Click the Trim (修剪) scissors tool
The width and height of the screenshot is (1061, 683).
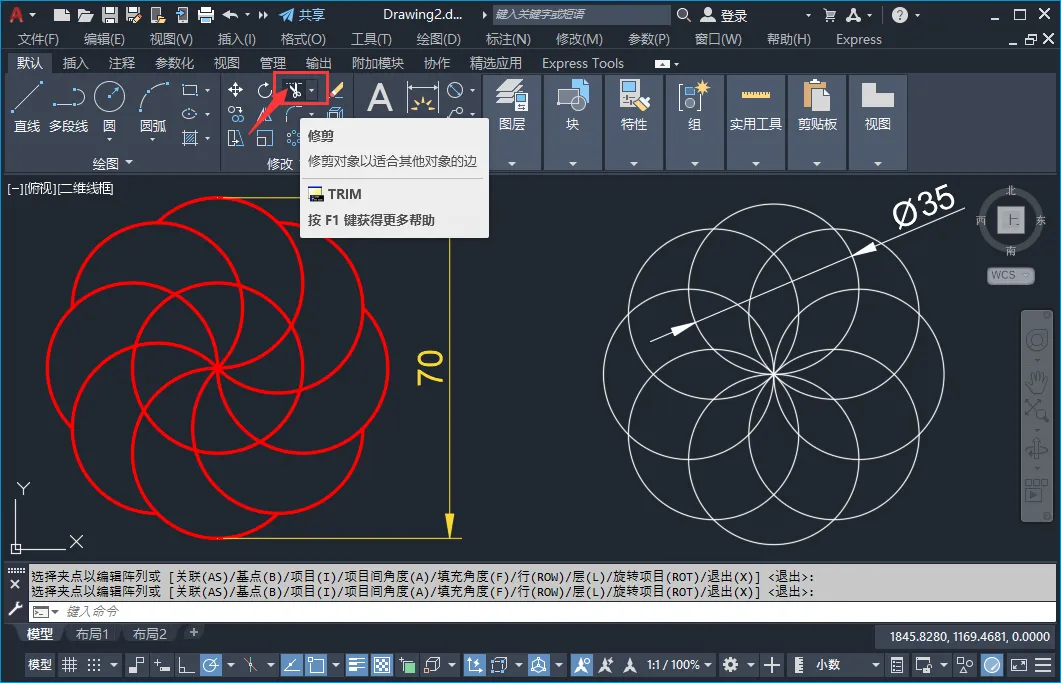coord(295,91)
